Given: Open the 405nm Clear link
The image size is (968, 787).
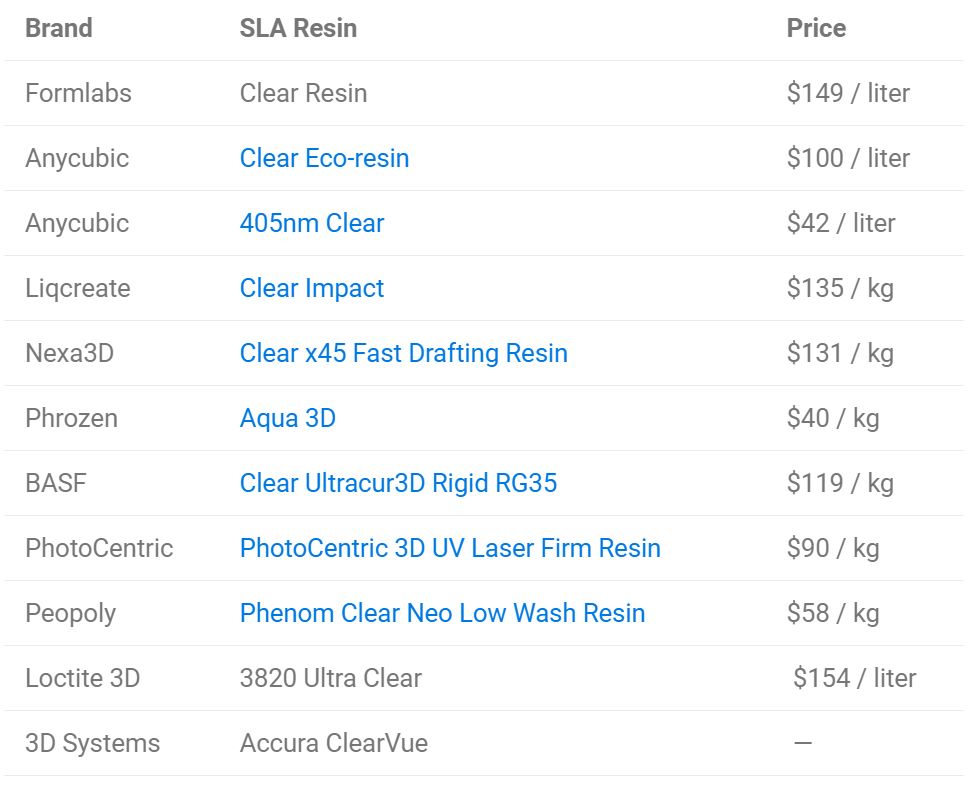Looking at the screenshot, I should point(312,223).
